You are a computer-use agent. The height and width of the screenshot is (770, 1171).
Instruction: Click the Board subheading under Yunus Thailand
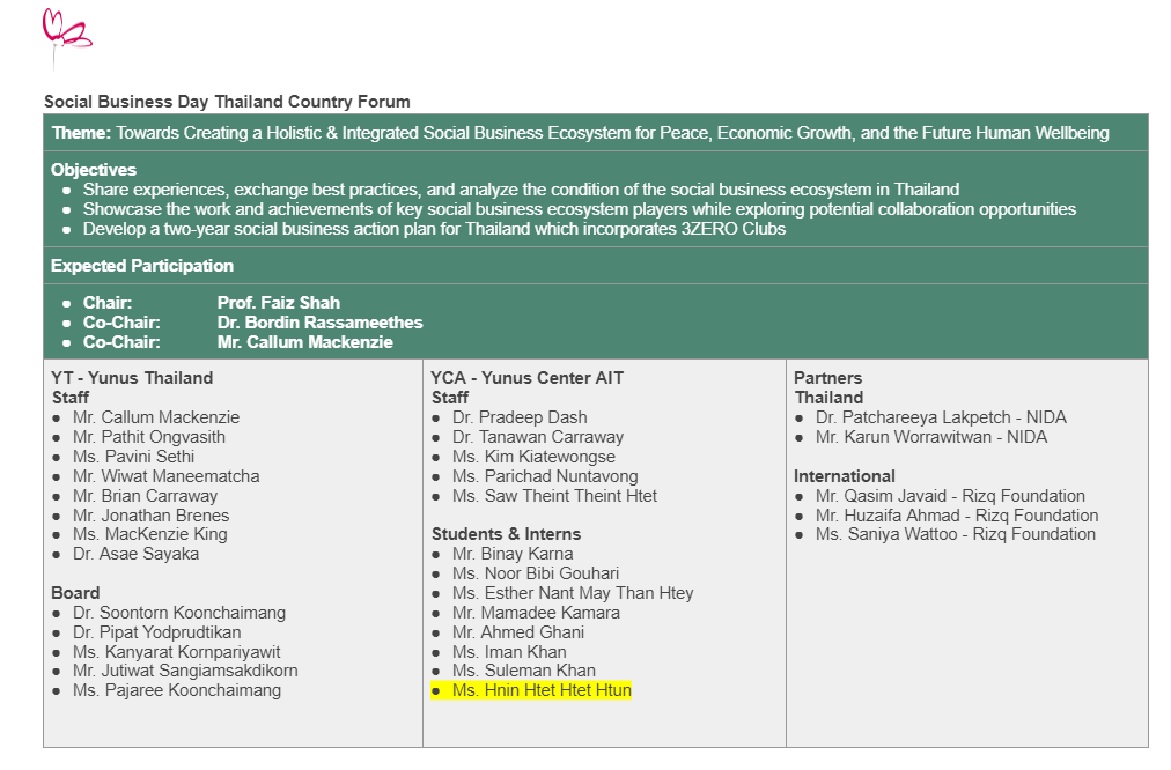pyautogui.click(x=75, y=593)
